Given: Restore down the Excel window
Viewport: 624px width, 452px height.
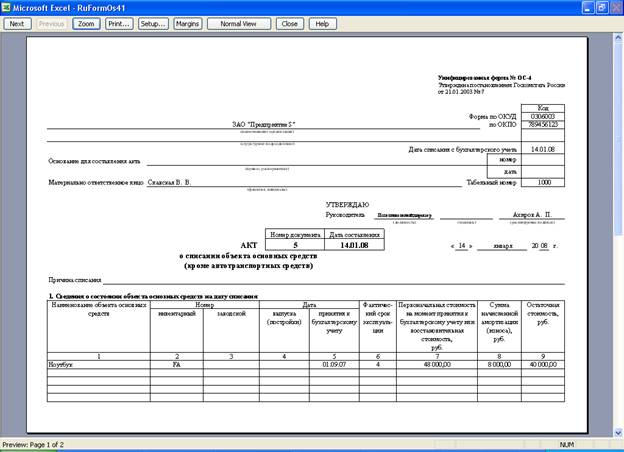Looking at the screenshot, I should coord(601,8).
